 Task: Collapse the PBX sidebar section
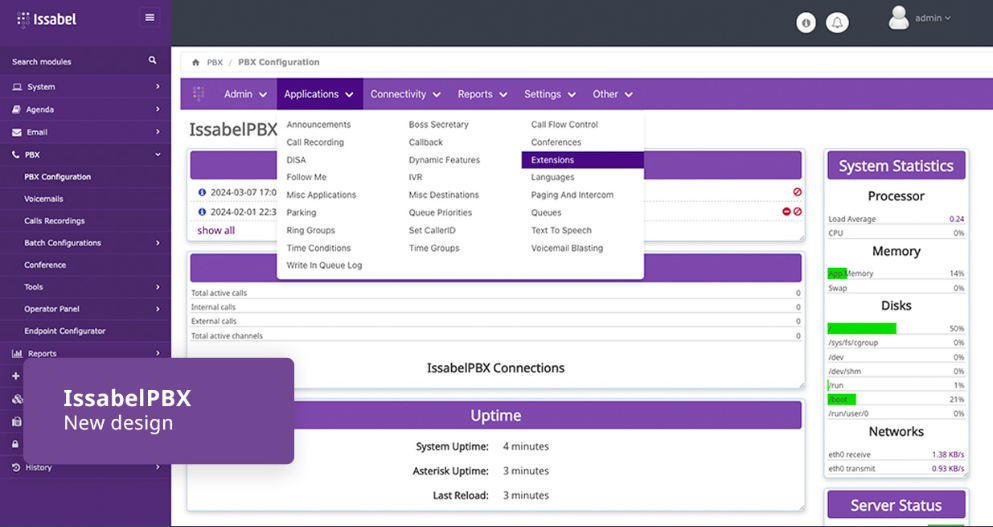(x=85, y=155)
